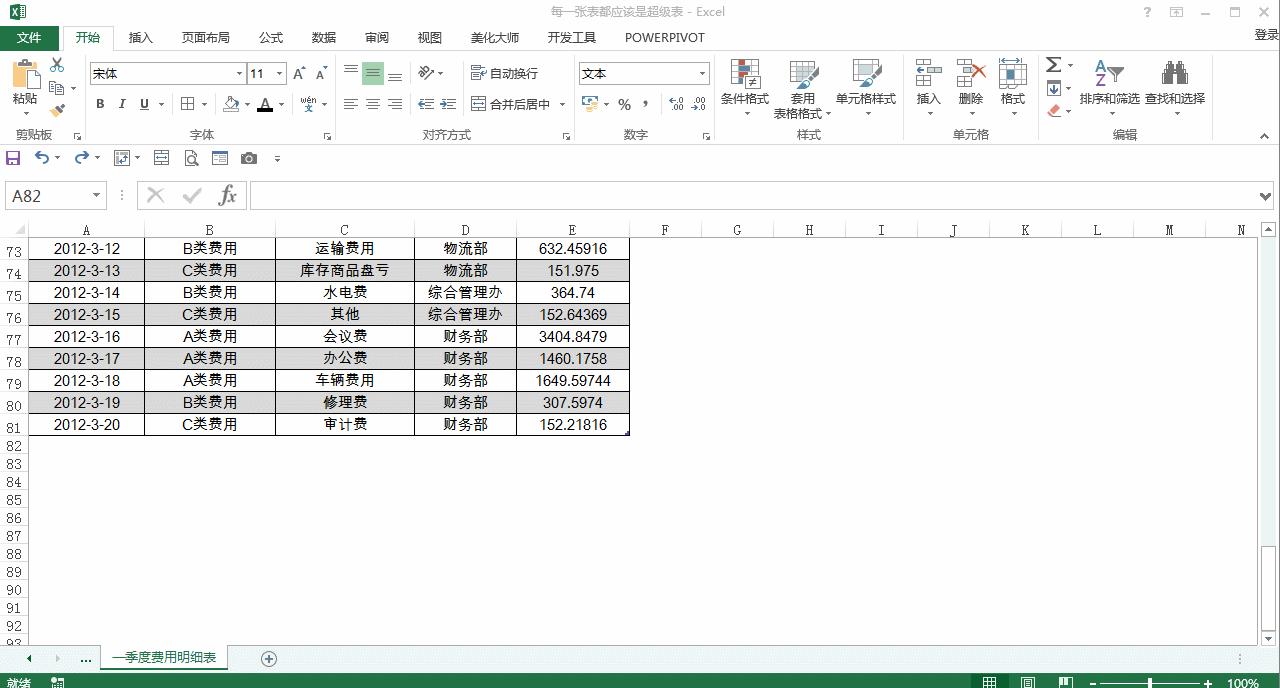This screenshot has height=688, width=1280.
Task: Collapse the ribbon with the up chevron
Action: [x=1264, y=136]
